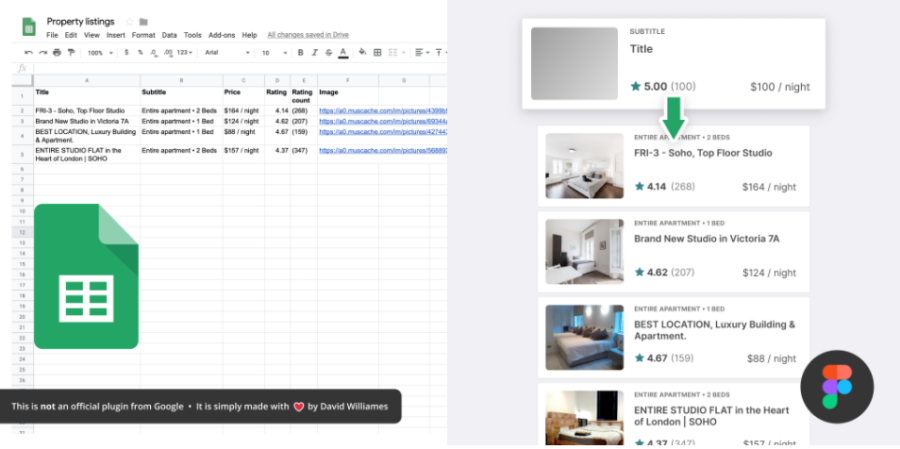Open the Arial font dropdown
Screen dimensions: 900x449
tap(227, 52)
